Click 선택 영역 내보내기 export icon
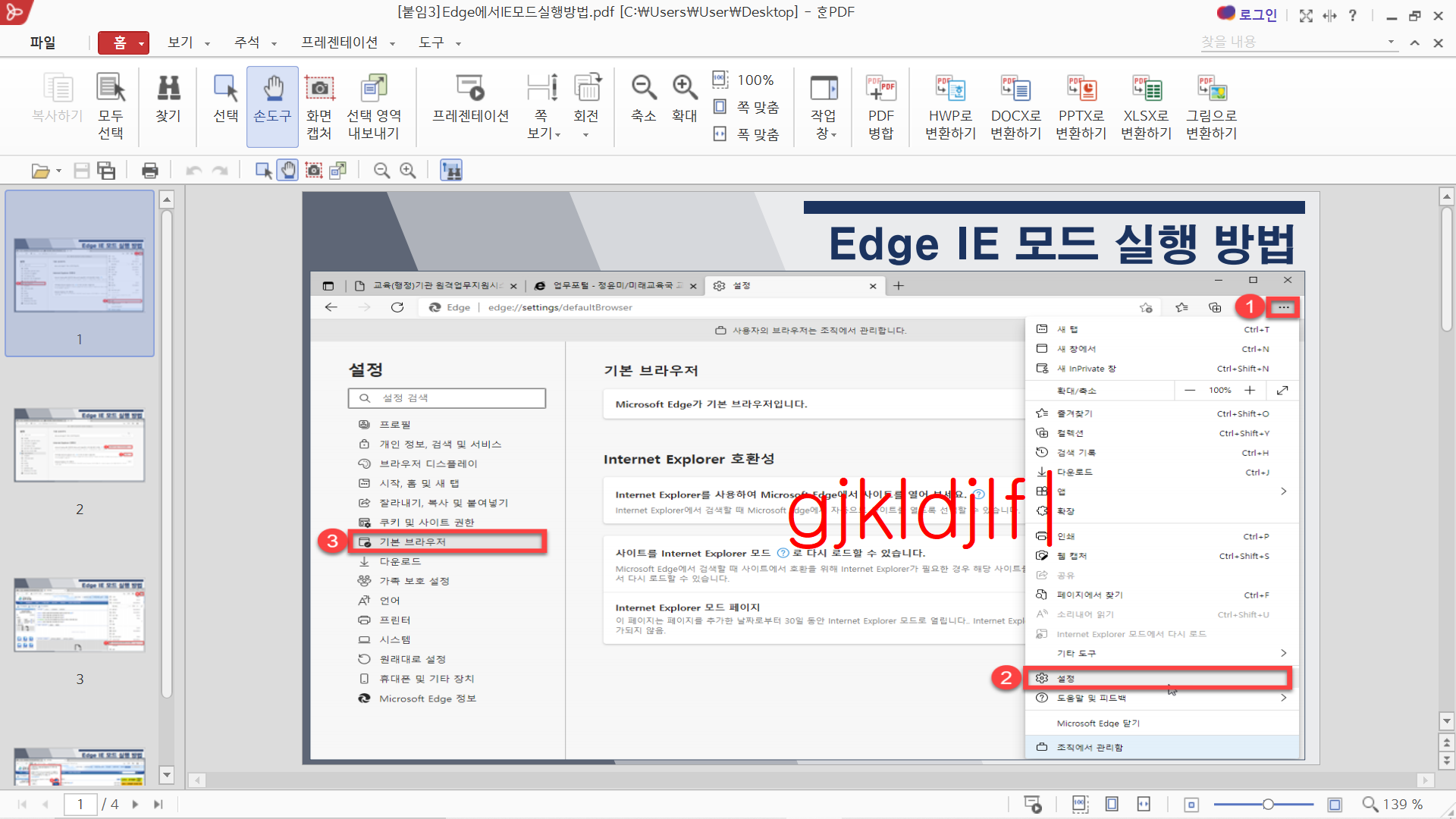Viewport: 1456px width, 819px height. point(374,107)
